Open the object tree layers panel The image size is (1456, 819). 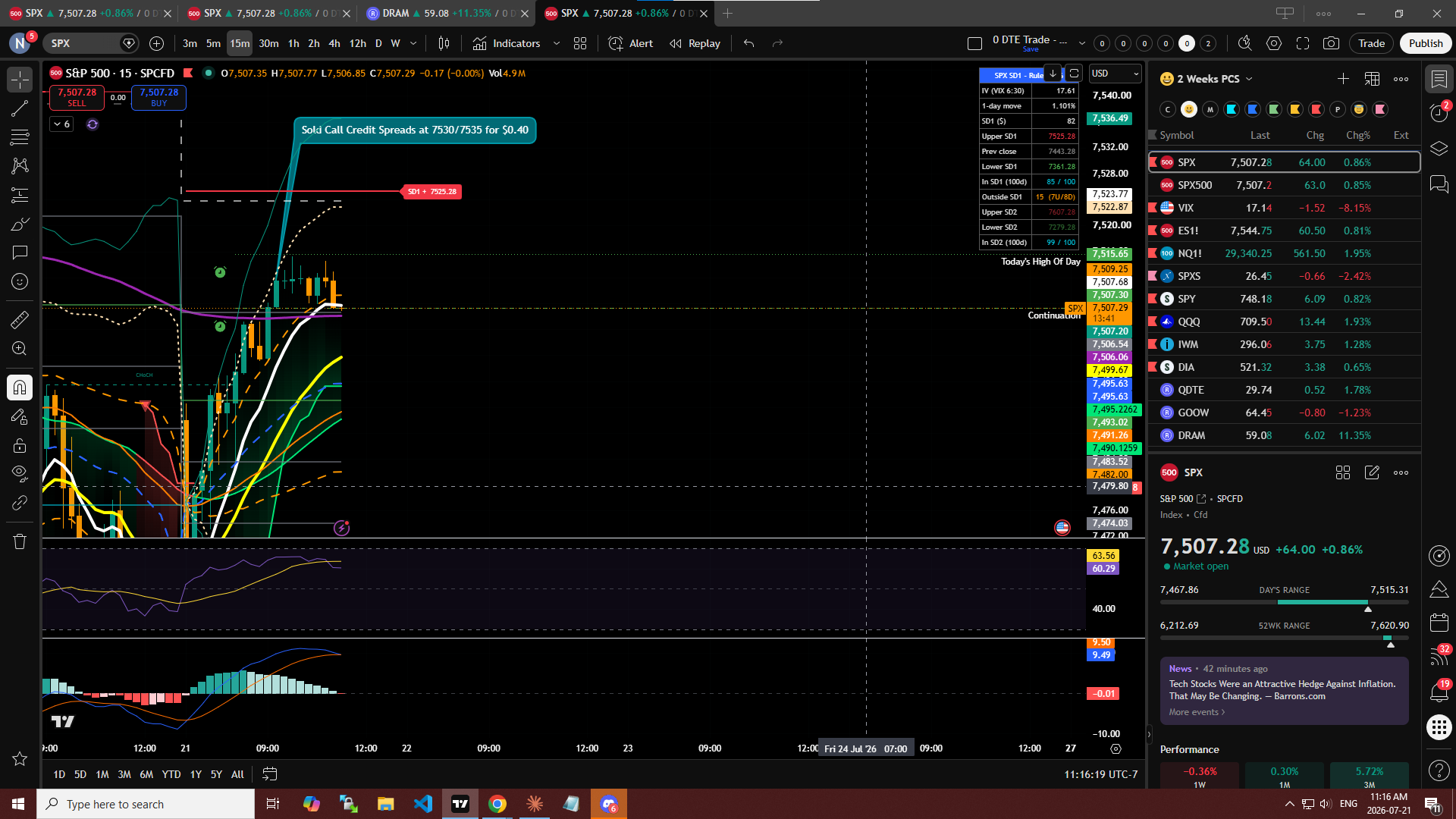1439,149
